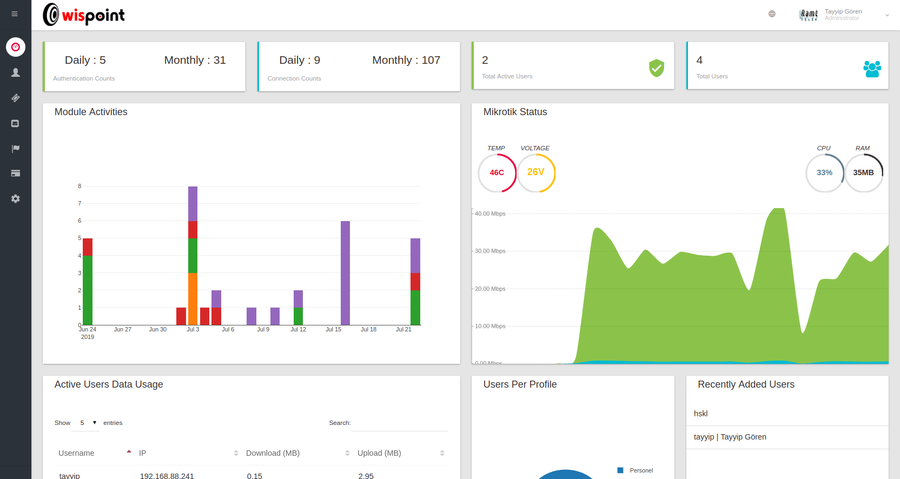Screen dimensions: 900x479
Task: Click the Total Users group icon
Action: (872, 69)
